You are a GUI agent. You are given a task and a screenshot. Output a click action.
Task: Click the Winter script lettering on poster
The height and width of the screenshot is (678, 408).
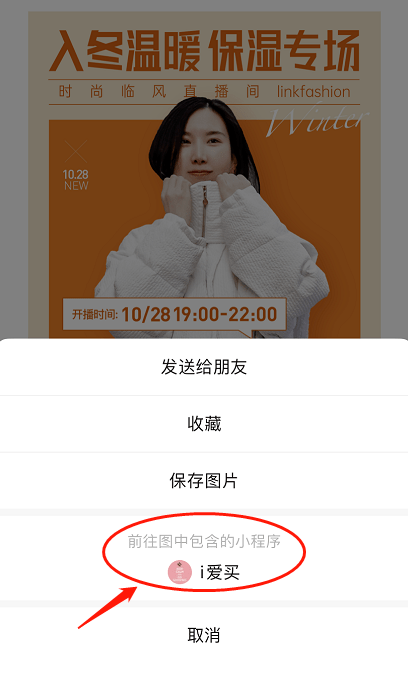[x=317, y=120]
